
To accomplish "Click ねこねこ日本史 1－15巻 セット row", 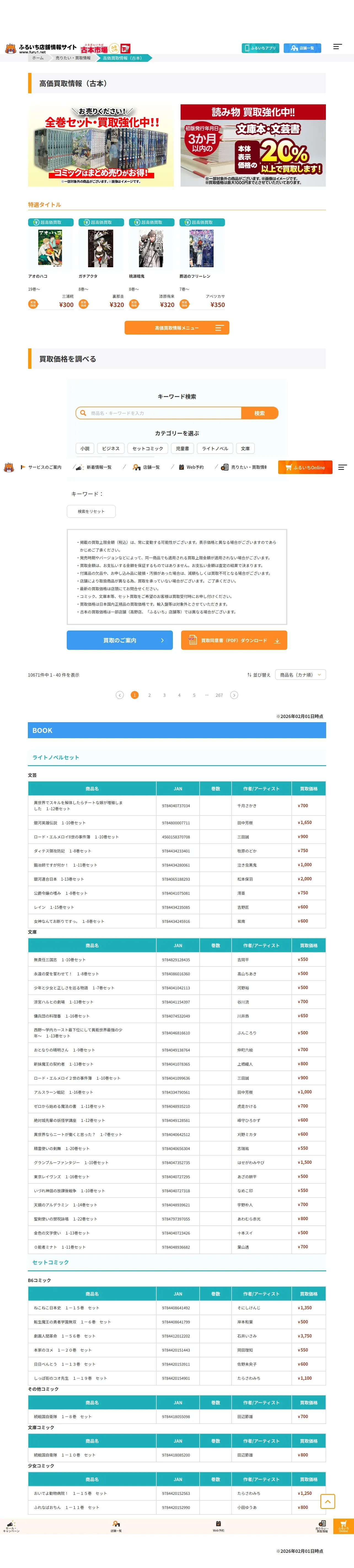I will coord(177,1308).
